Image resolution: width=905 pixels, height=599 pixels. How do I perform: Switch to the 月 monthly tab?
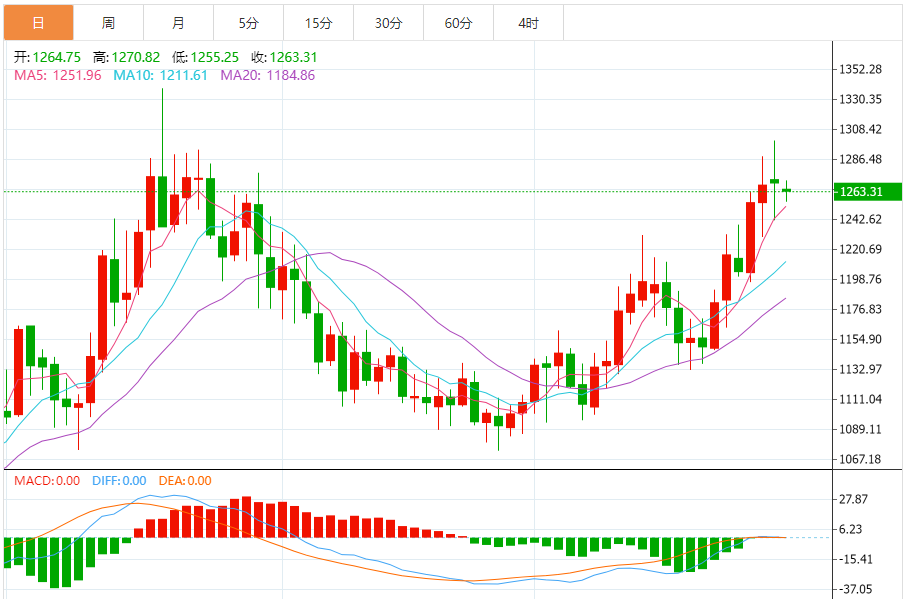pyautogui.click(x=178, y=23)
